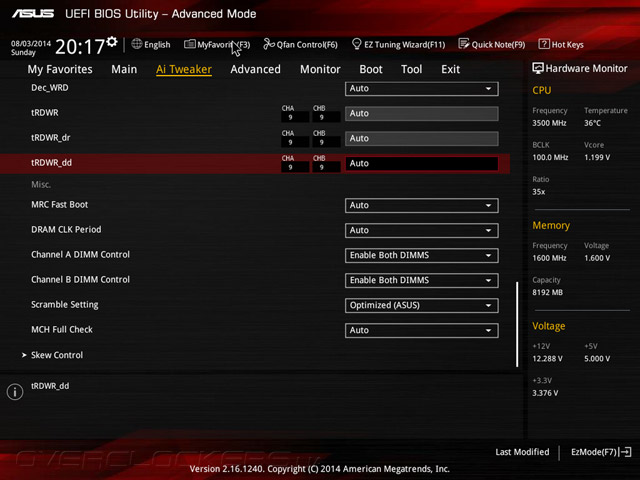
Task: Click the 20:17 clock time
Action: [x=80, y=47]
